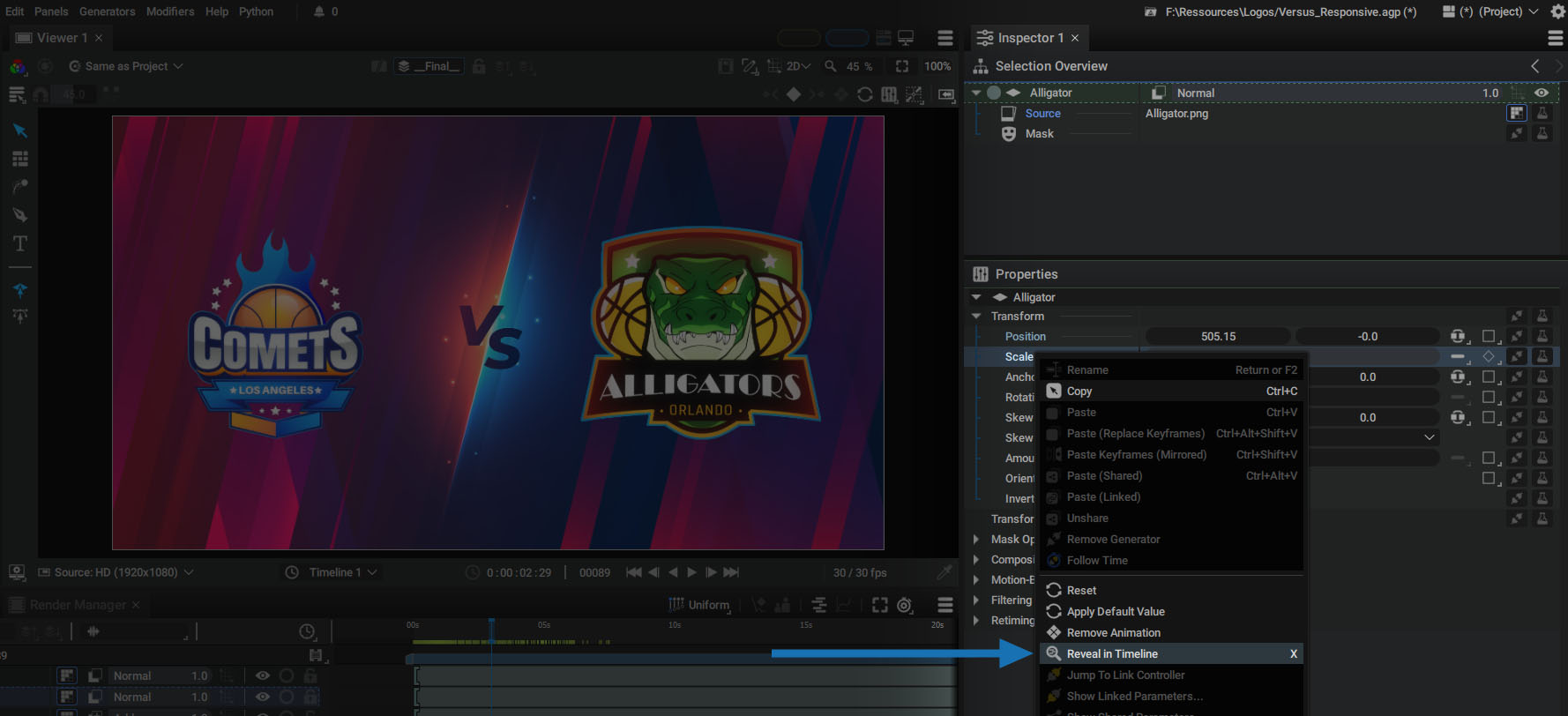Click the 100% zoom button
The height and width of the screenshot is (716, 1568).
pyautogui.click(x=937, y=66)
